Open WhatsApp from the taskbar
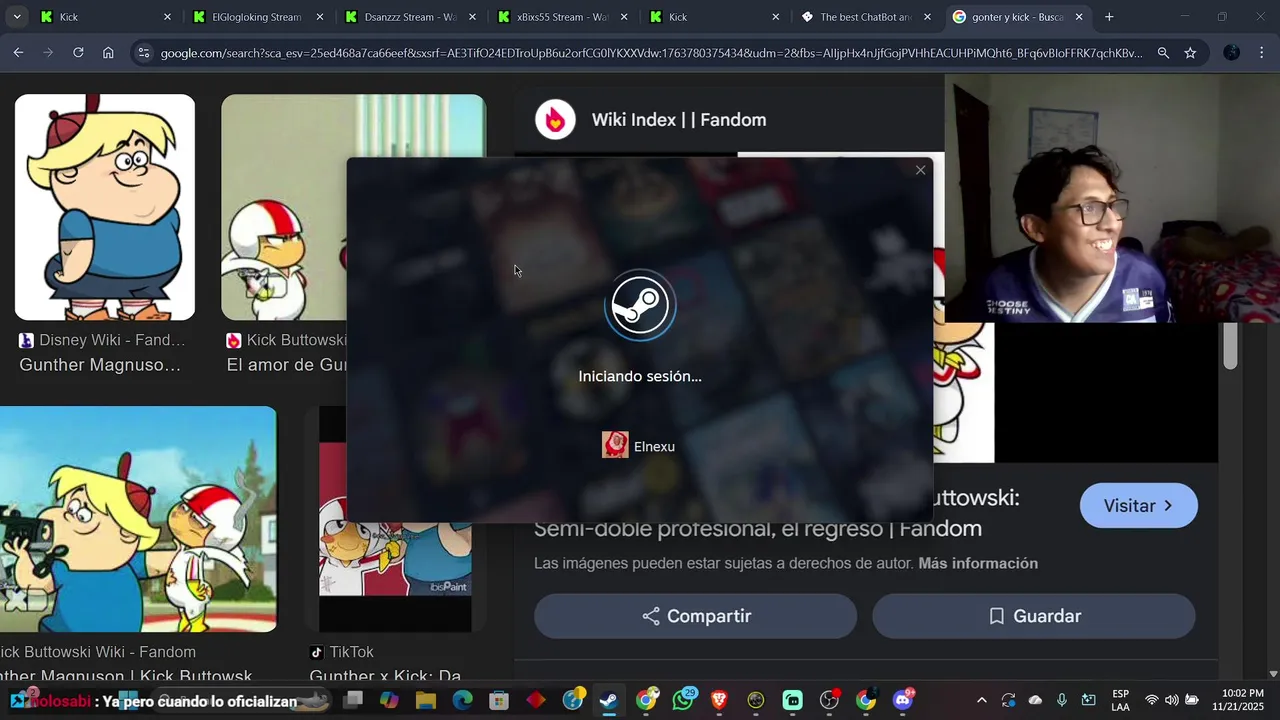 click(x=683, y=700)
